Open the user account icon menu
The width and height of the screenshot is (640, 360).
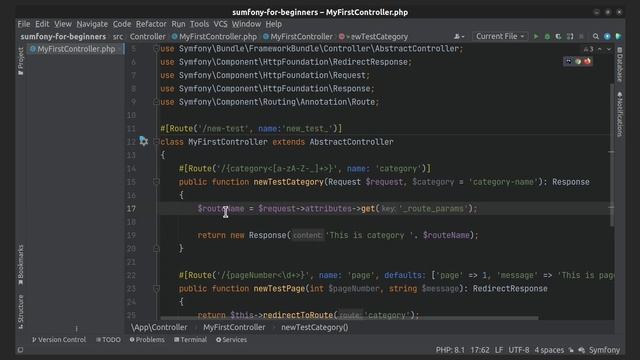(459, 36)
